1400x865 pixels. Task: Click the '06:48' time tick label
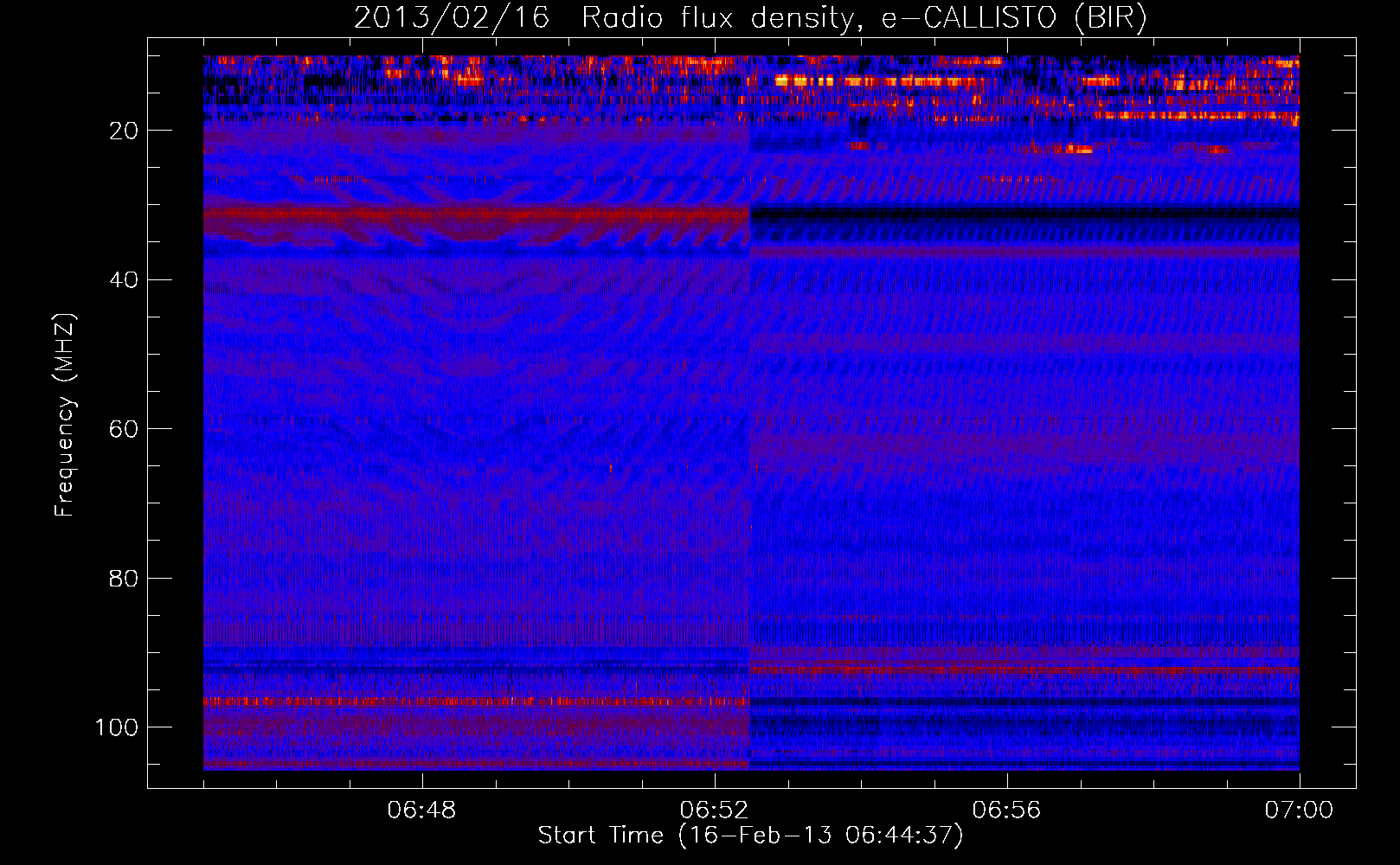click(421, 811)
